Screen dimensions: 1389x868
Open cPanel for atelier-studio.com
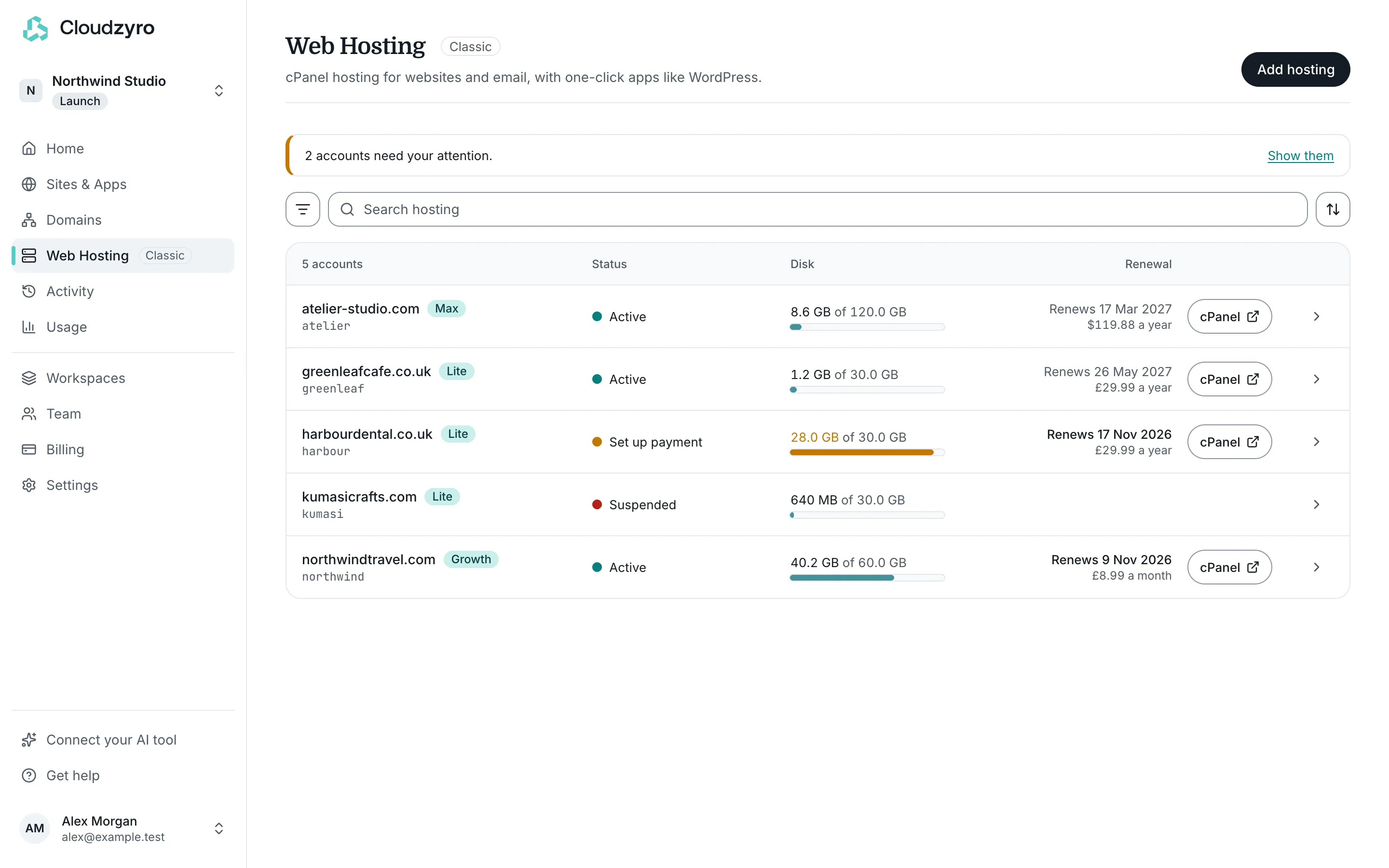[x=1229, y=316]
